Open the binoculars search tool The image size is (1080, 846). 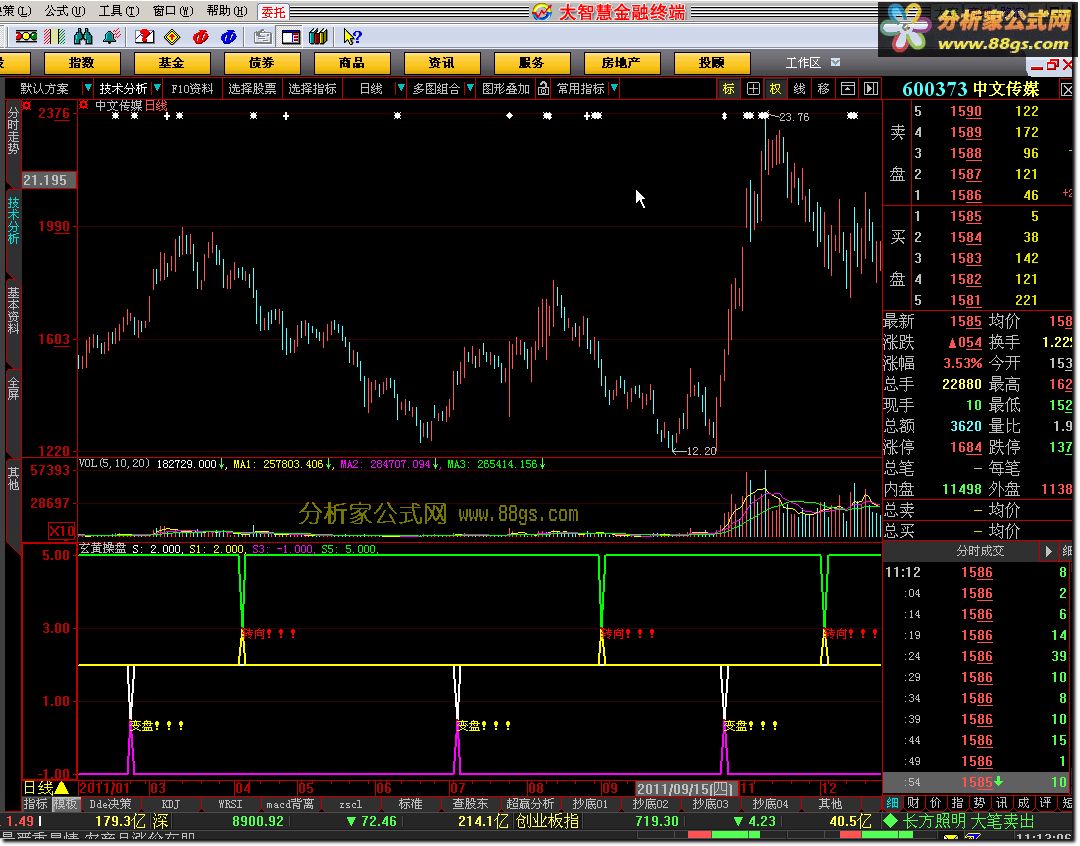83,37
